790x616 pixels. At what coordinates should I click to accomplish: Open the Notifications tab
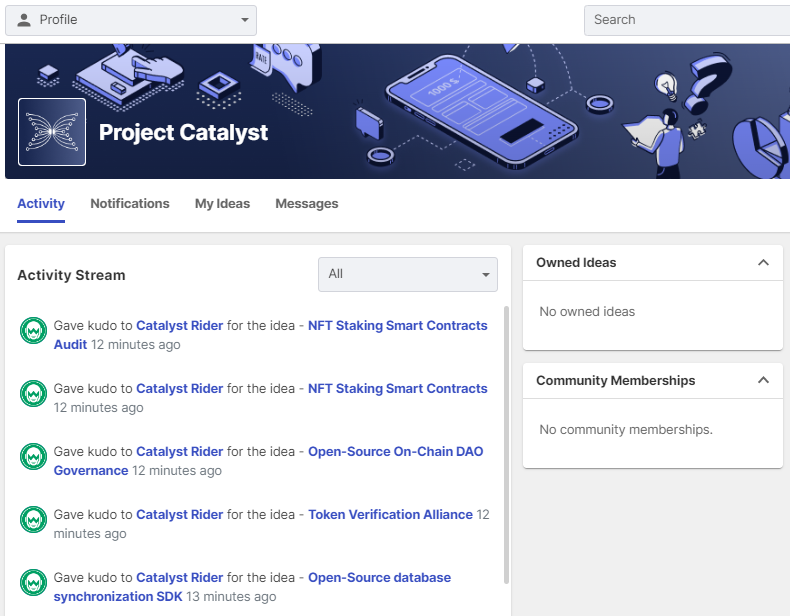pos(129,203)
